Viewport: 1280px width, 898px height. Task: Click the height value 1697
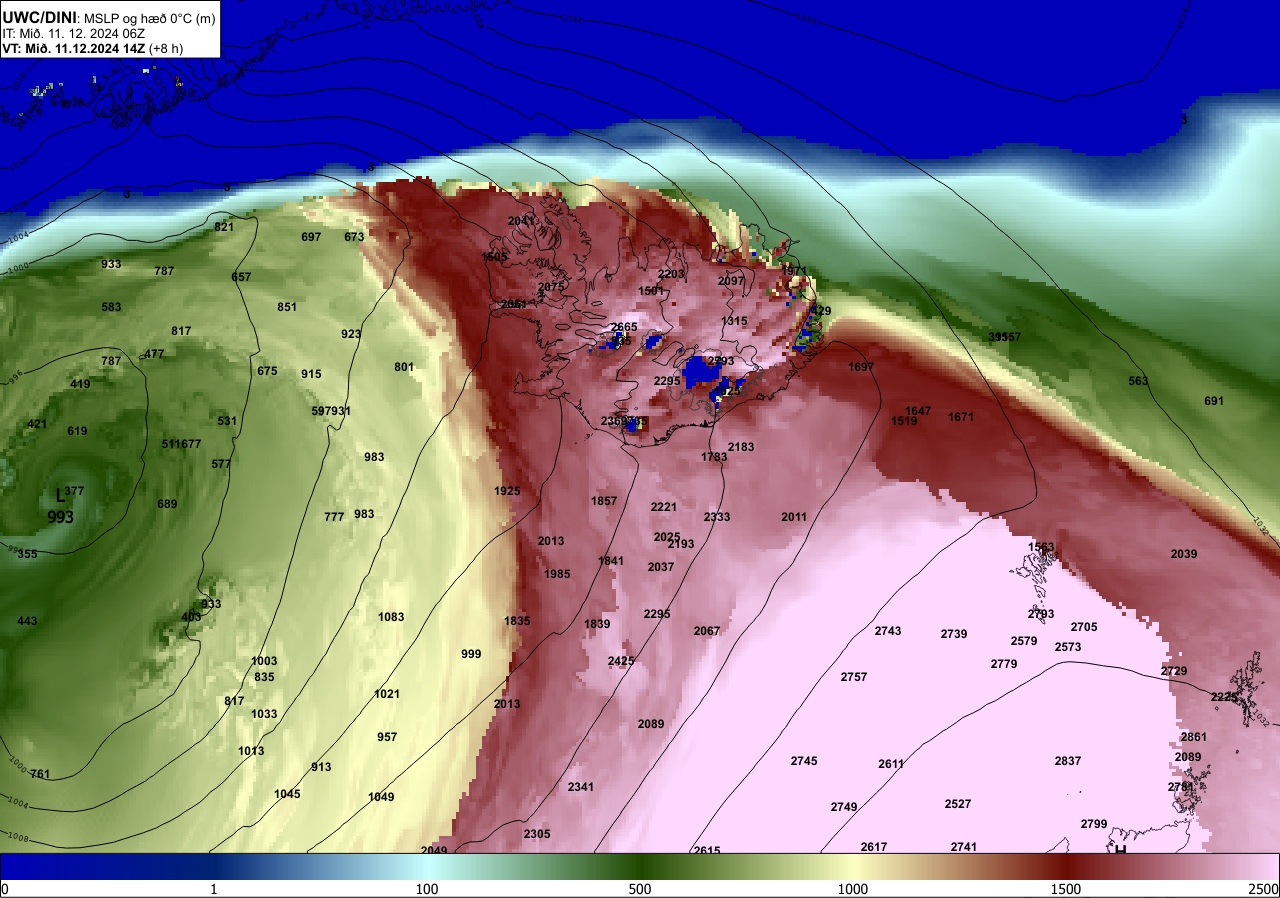click(x=861, y=367)
